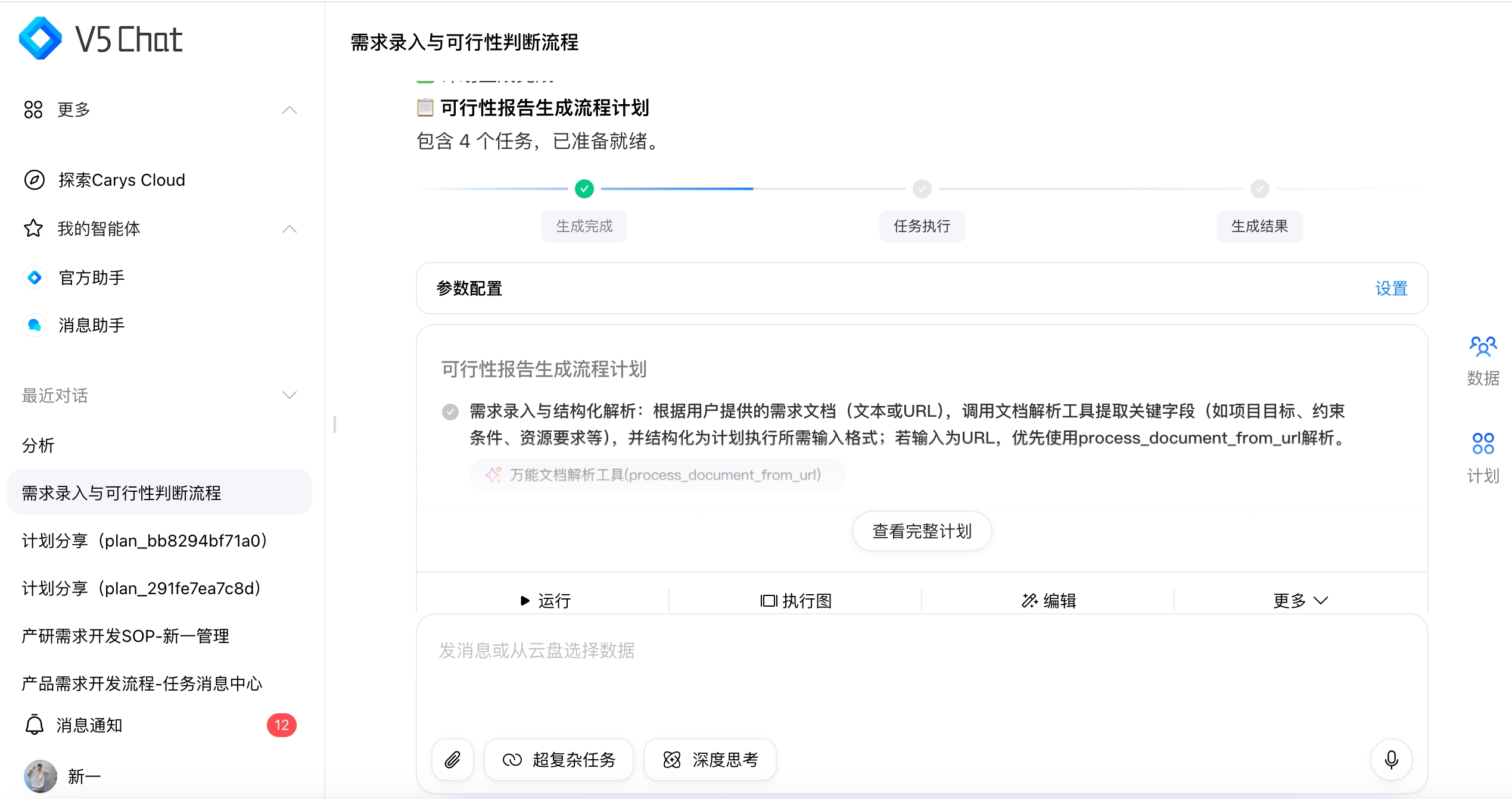Switch to the 分析 conversation
Screen dimensions: 1512x799
(x=38, y=445)
